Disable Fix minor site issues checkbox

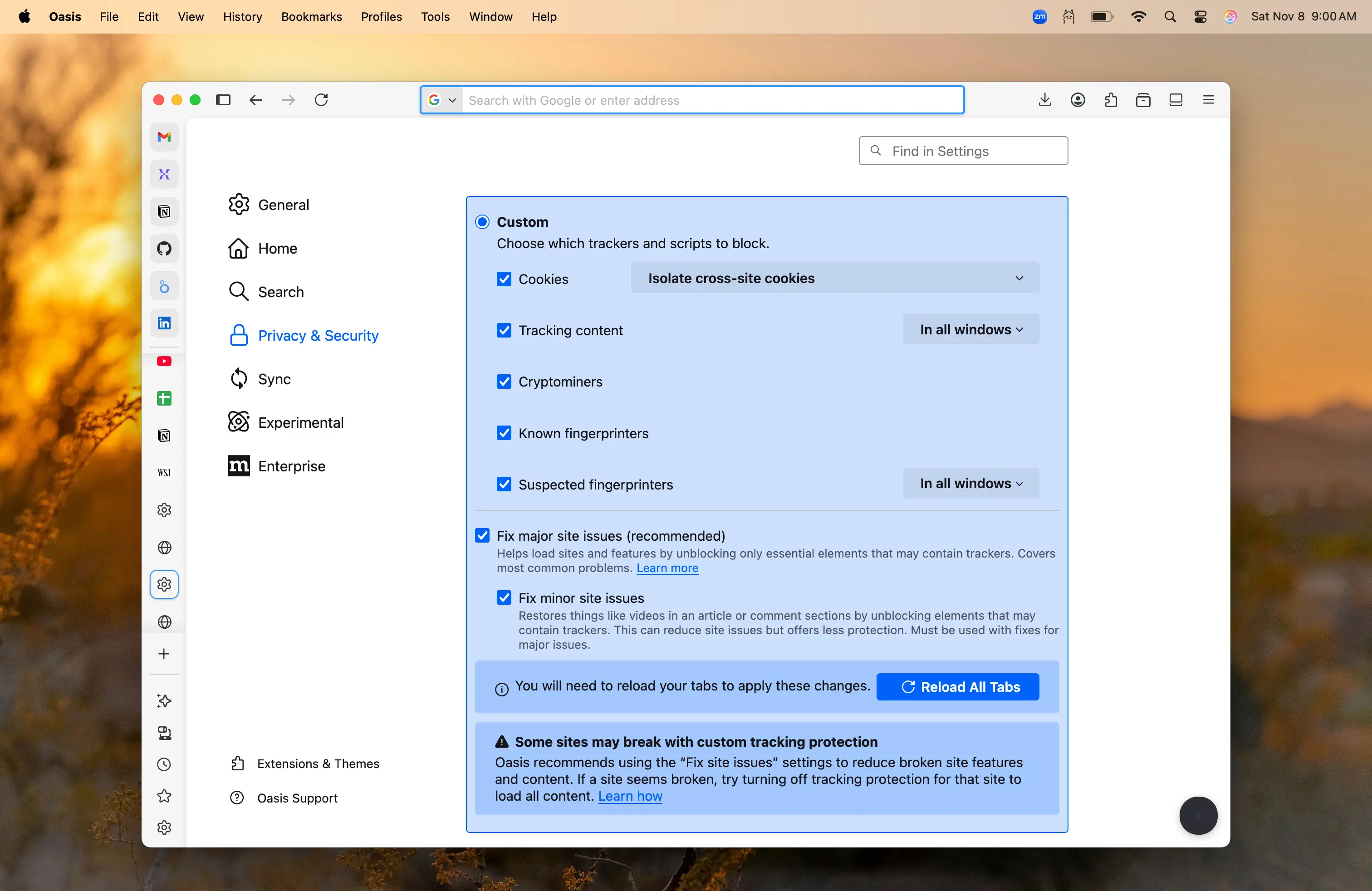[504, 597]
